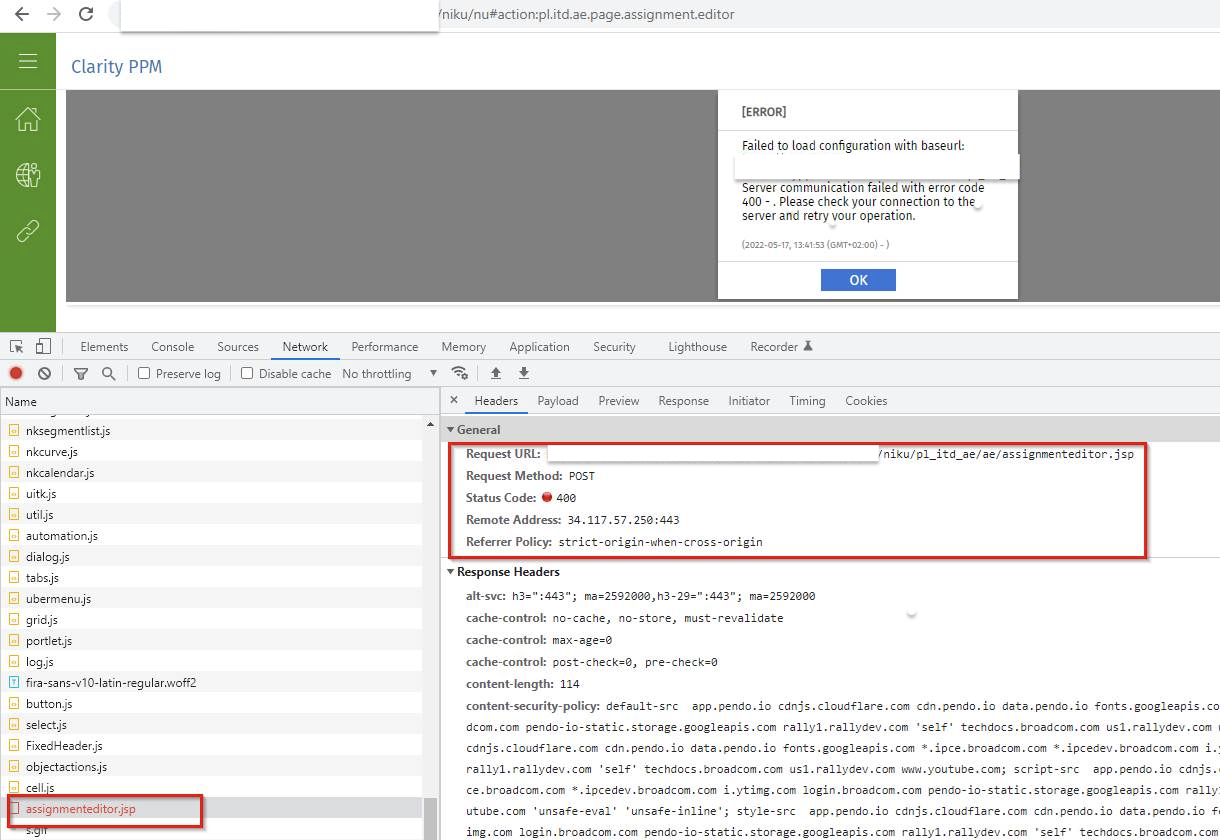Click the Home icon in green sidebar

[x=28, y=120]
